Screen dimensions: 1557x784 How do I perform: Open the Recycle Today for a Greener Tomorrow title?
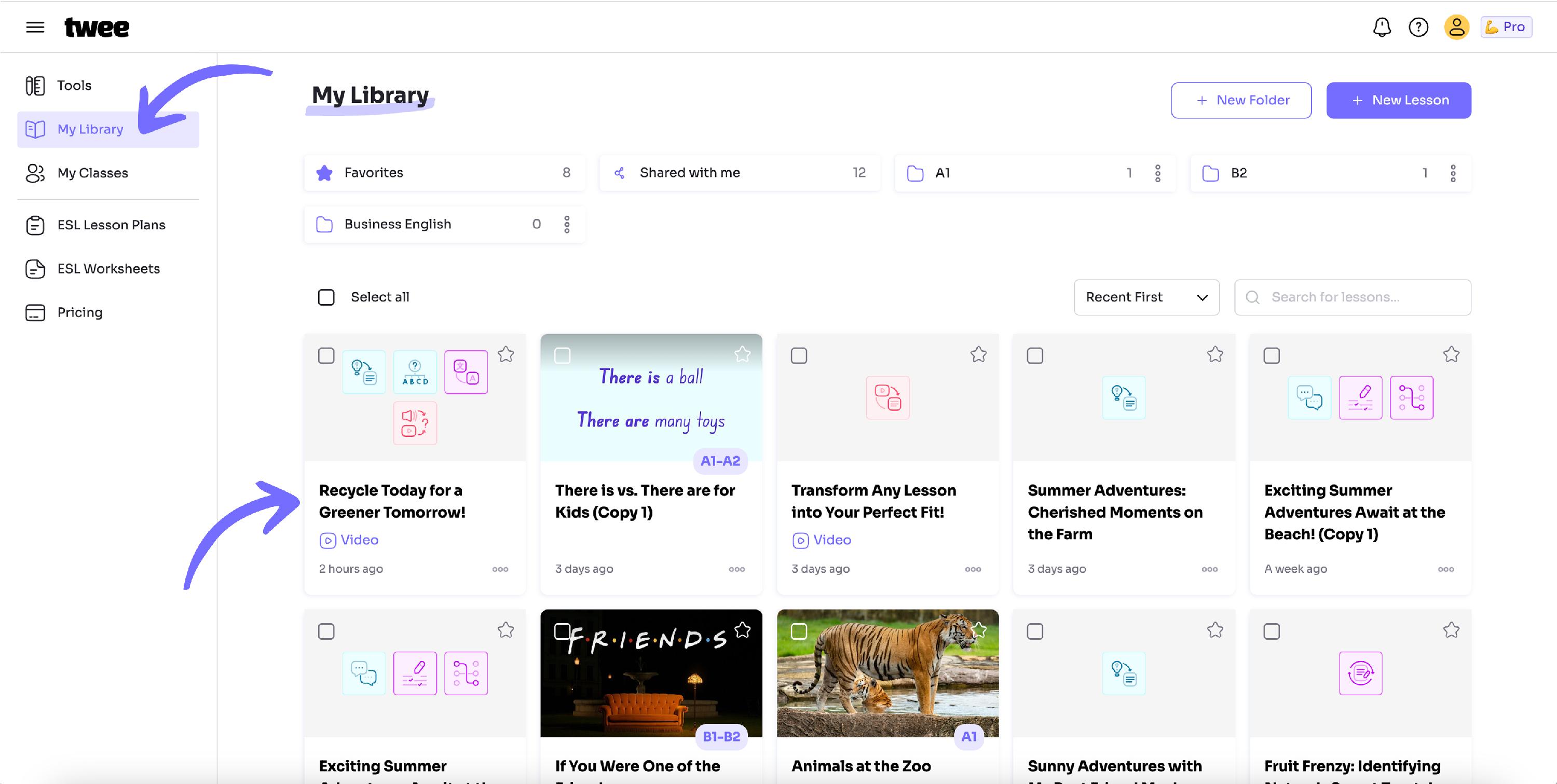click(x=392, y=501)
